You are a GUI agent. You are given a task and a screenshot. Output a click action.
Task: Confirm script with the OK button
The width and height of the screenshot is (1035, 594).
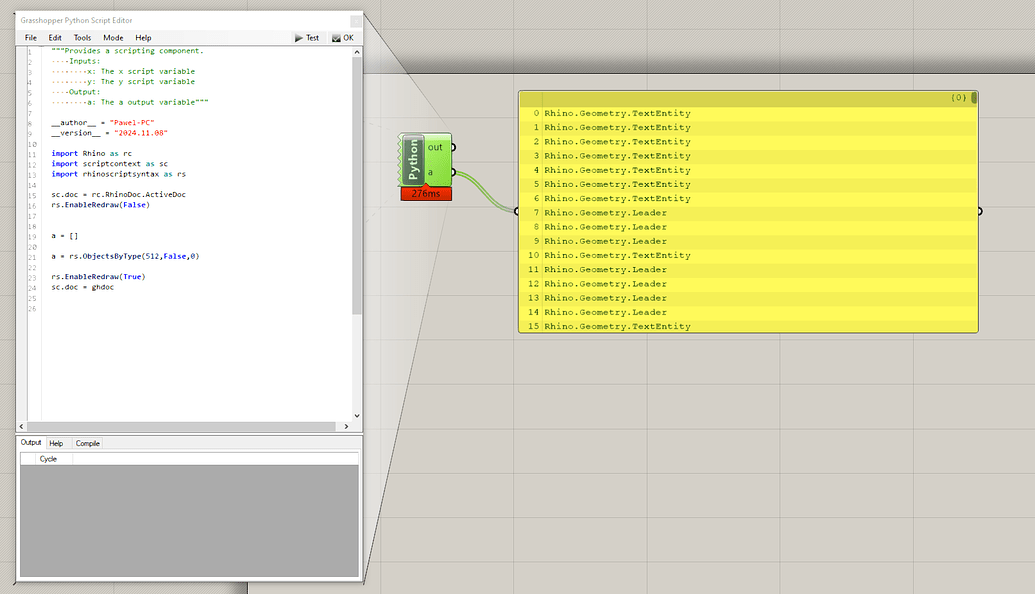(343, 38)
